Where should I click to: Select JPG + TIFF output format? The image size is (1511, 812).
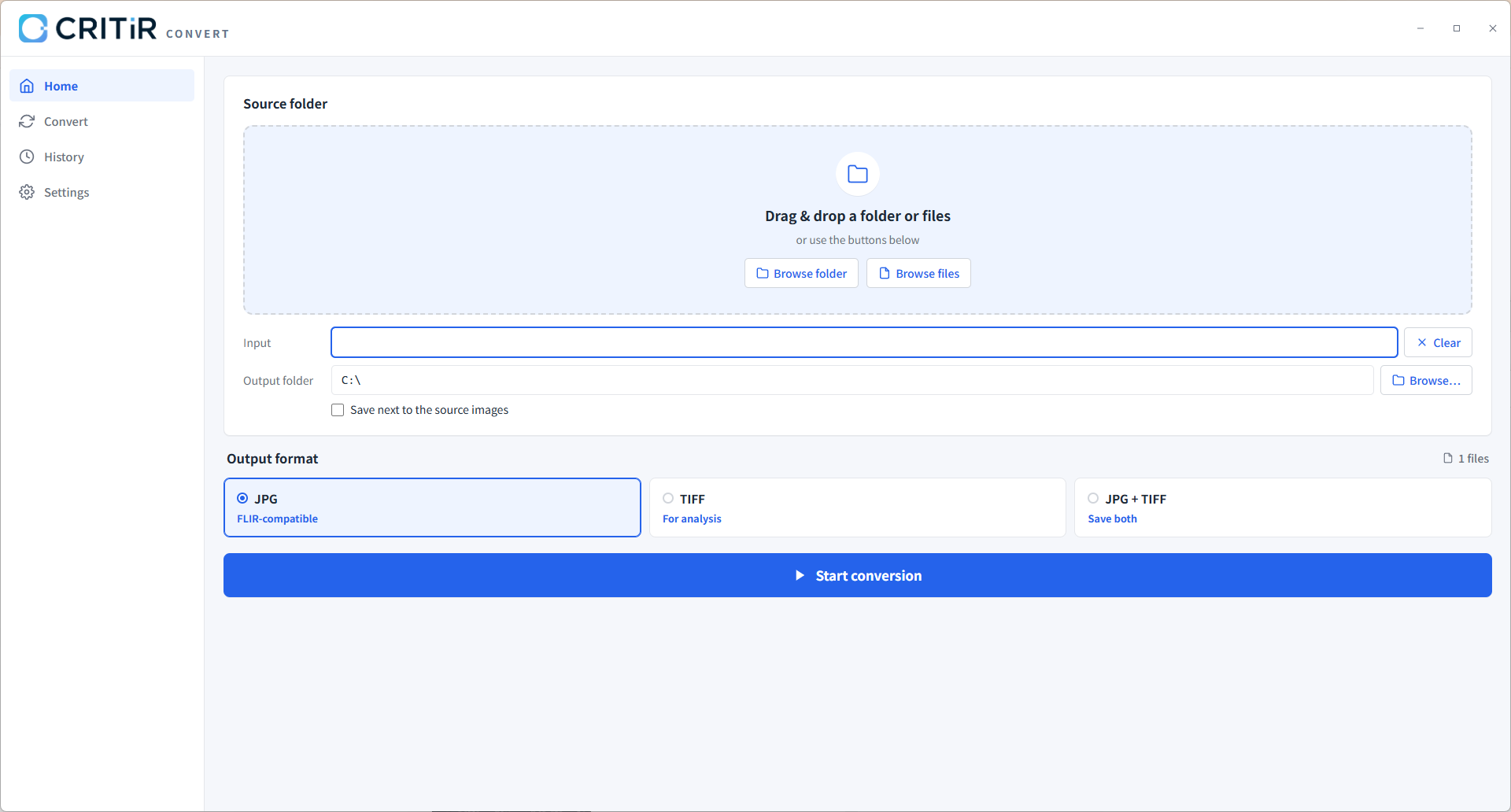point(1283,507)
